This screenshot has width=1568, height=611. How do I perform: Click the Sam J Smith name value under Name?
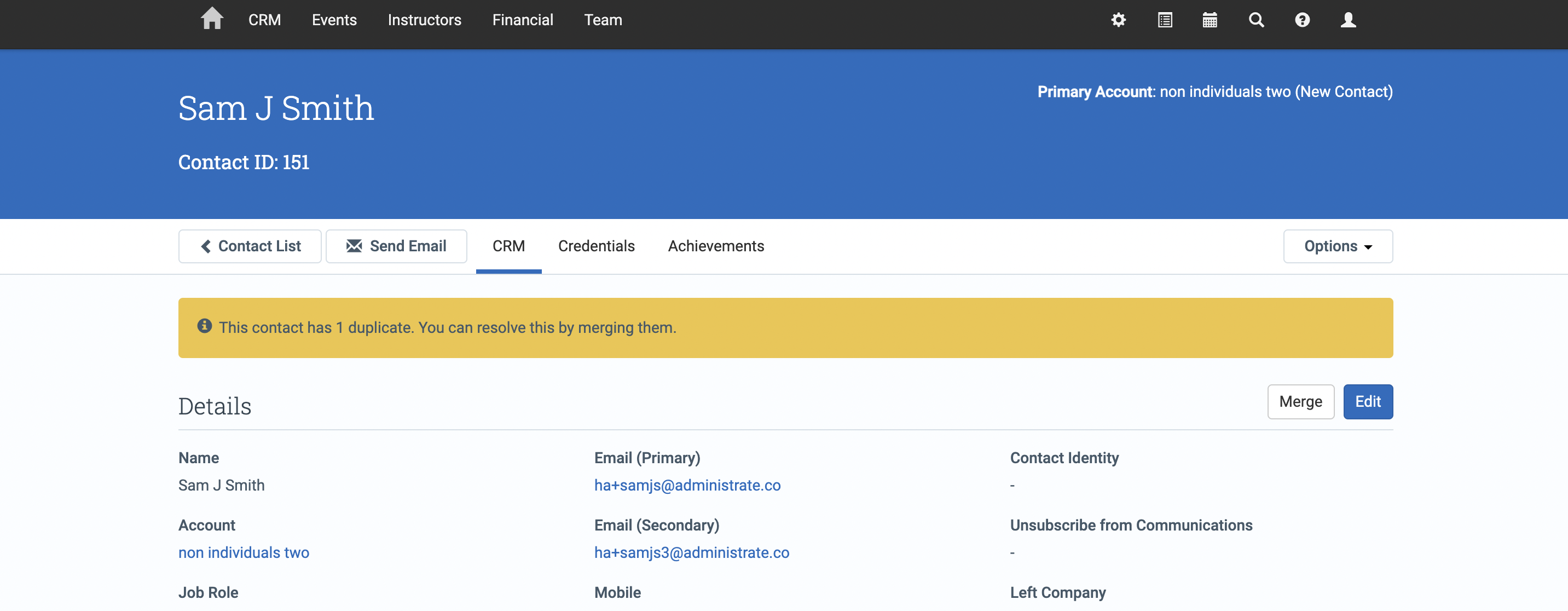click(x=222, y=485)
